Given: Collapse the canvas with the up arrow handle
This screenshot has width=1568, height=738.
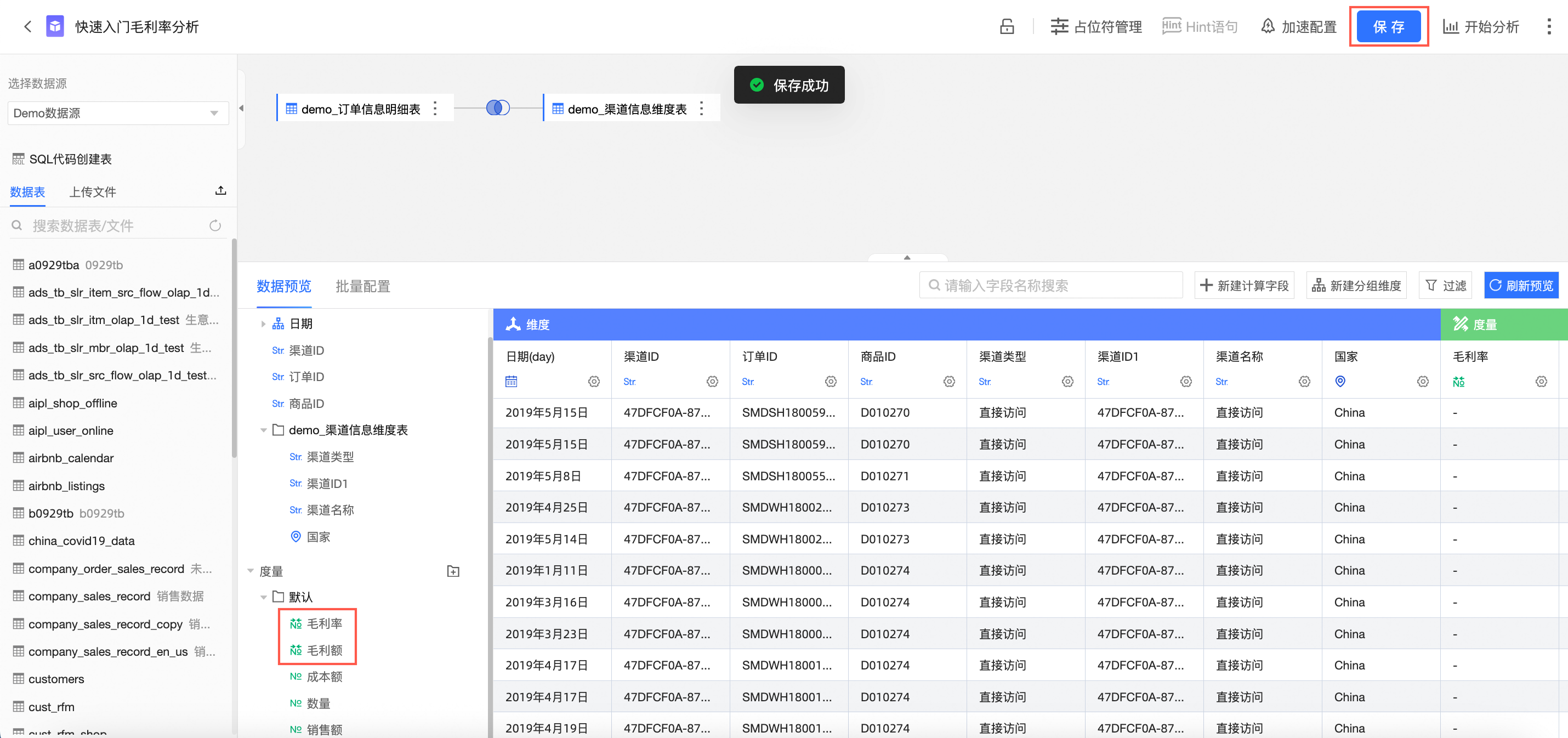Looking at the screenshot, I should pyautogui.click(x=907, y=258).
